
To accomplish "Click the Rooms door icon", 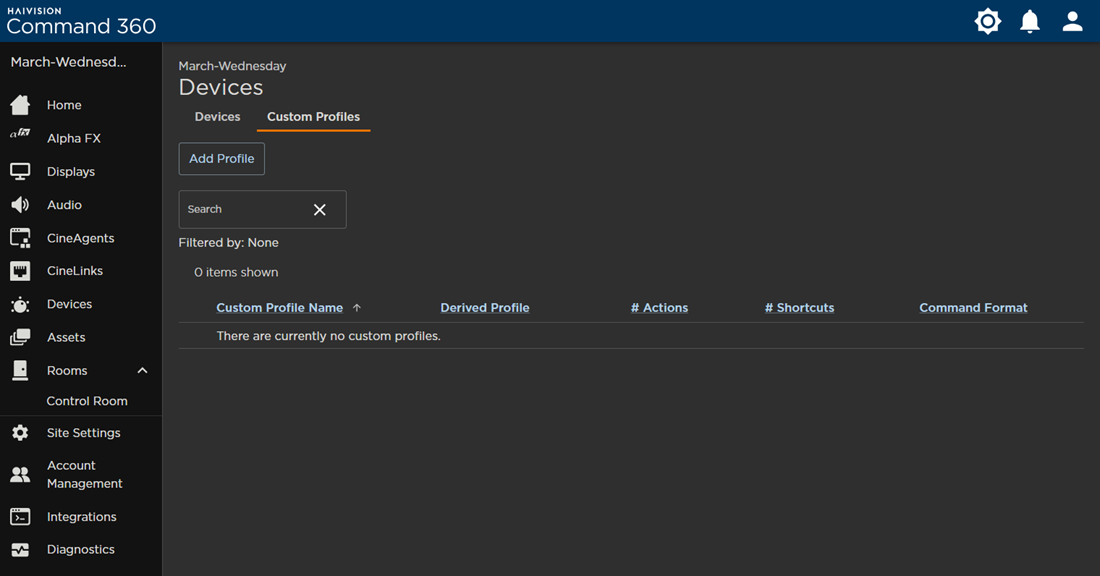I will 20,370.
